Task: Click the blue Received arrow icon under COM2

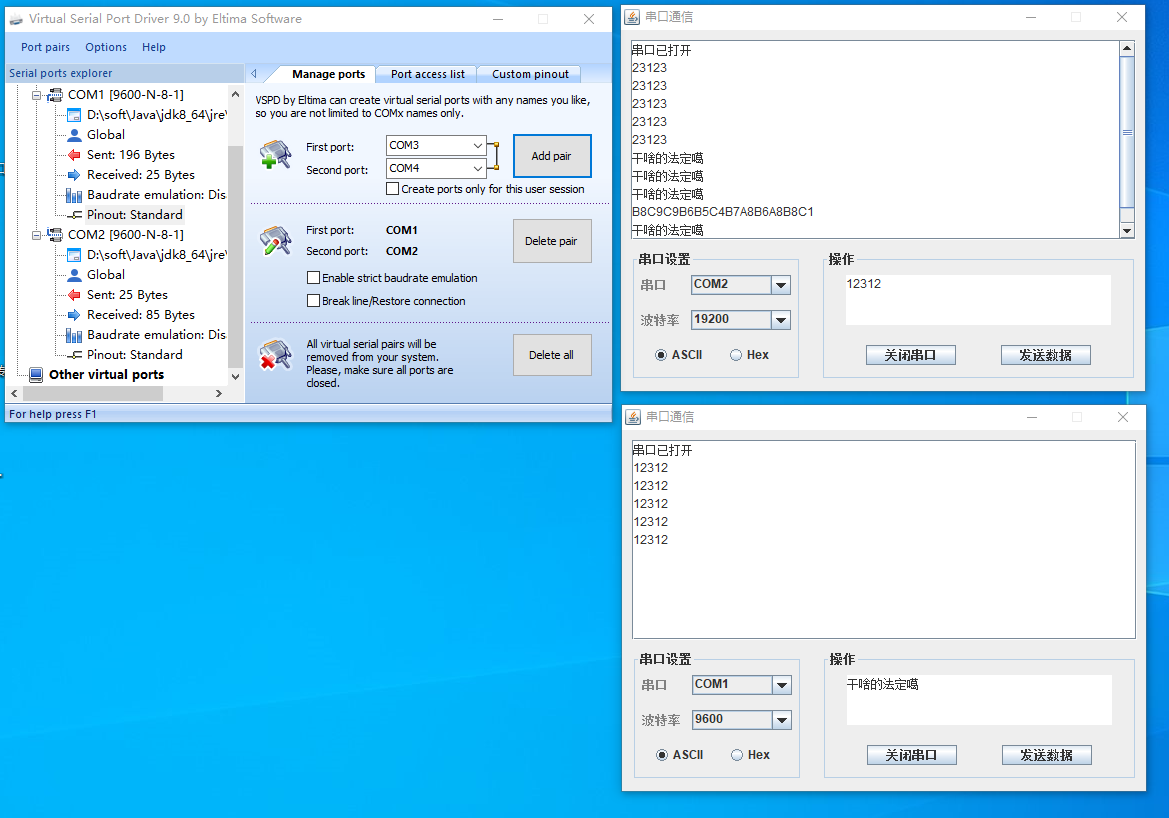Action: click(74, 315)
